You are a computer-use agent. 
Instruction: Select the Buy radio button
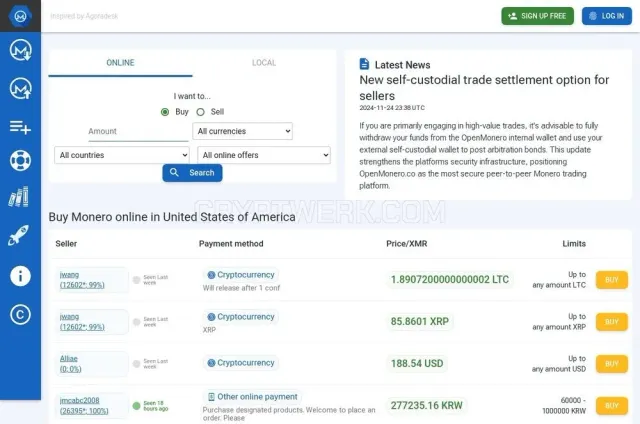pos(165,112)
